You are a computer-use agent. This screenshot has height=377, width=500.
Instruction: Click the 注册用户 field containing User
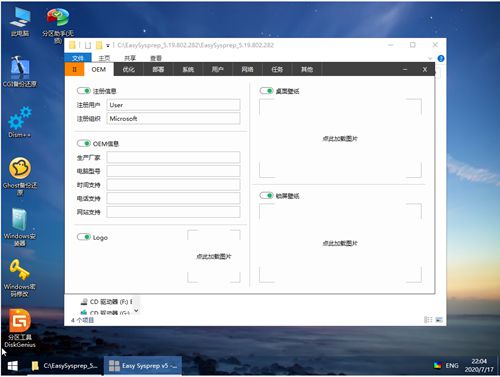(x=173, y=105)
